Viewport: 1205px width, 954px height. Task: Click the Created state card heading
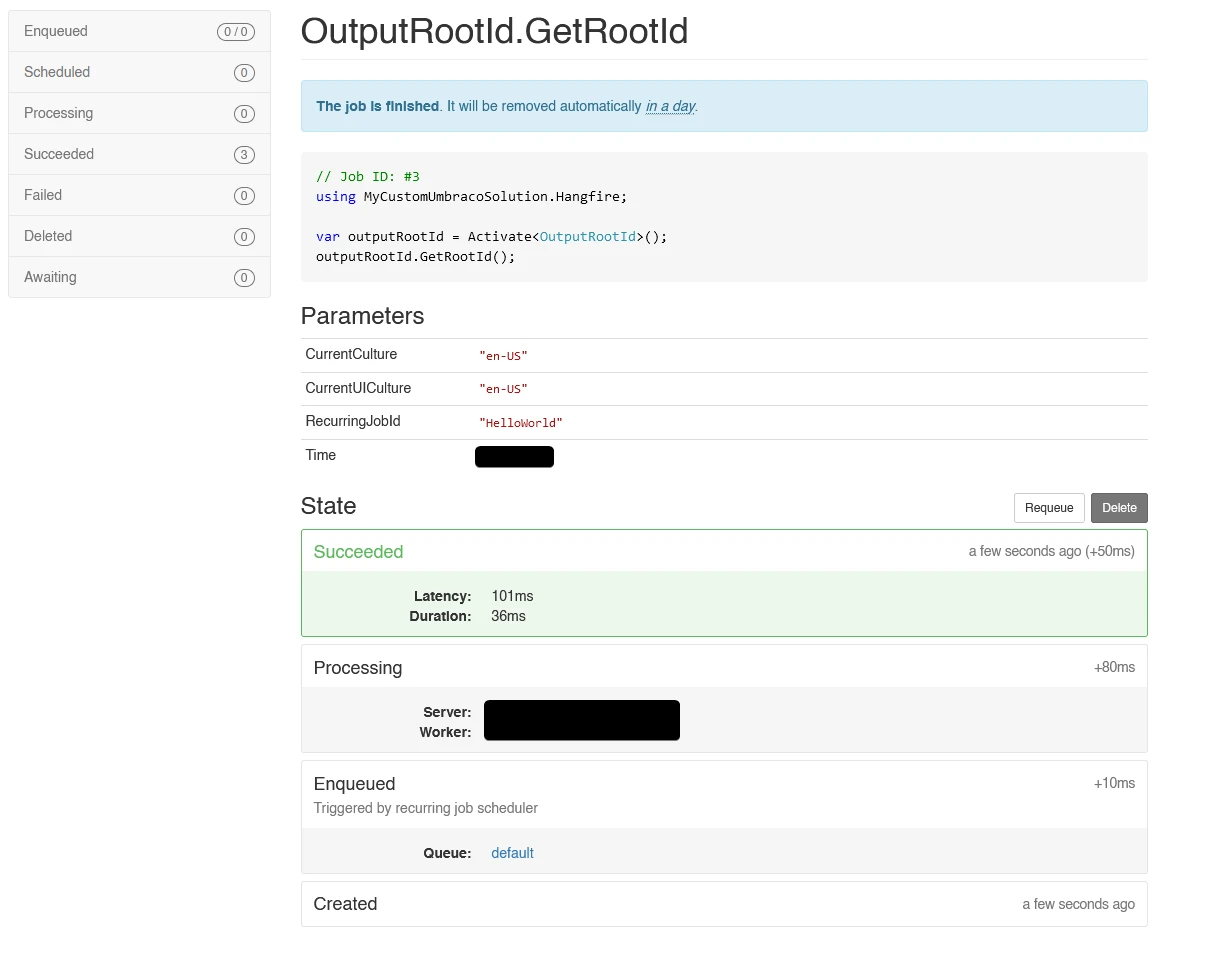[345, 904]
